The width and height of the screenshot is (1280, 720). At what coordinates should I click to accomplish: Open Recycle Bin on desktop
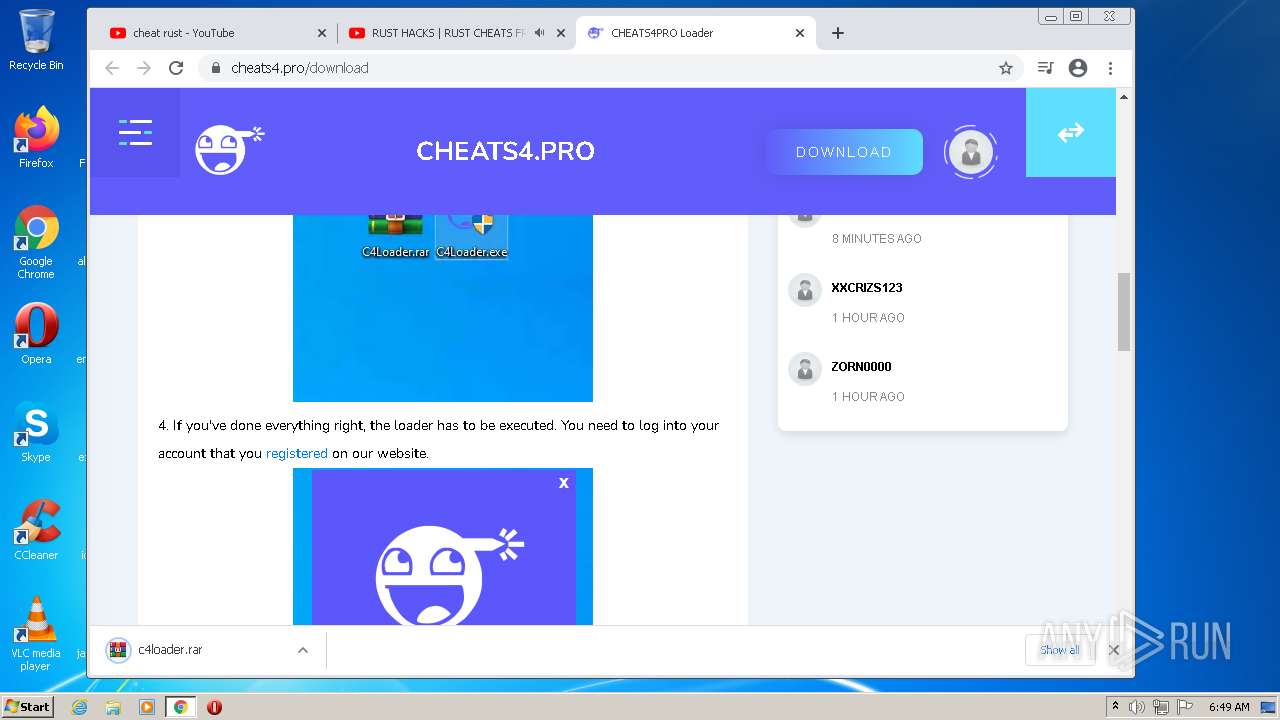coord(36,40)
